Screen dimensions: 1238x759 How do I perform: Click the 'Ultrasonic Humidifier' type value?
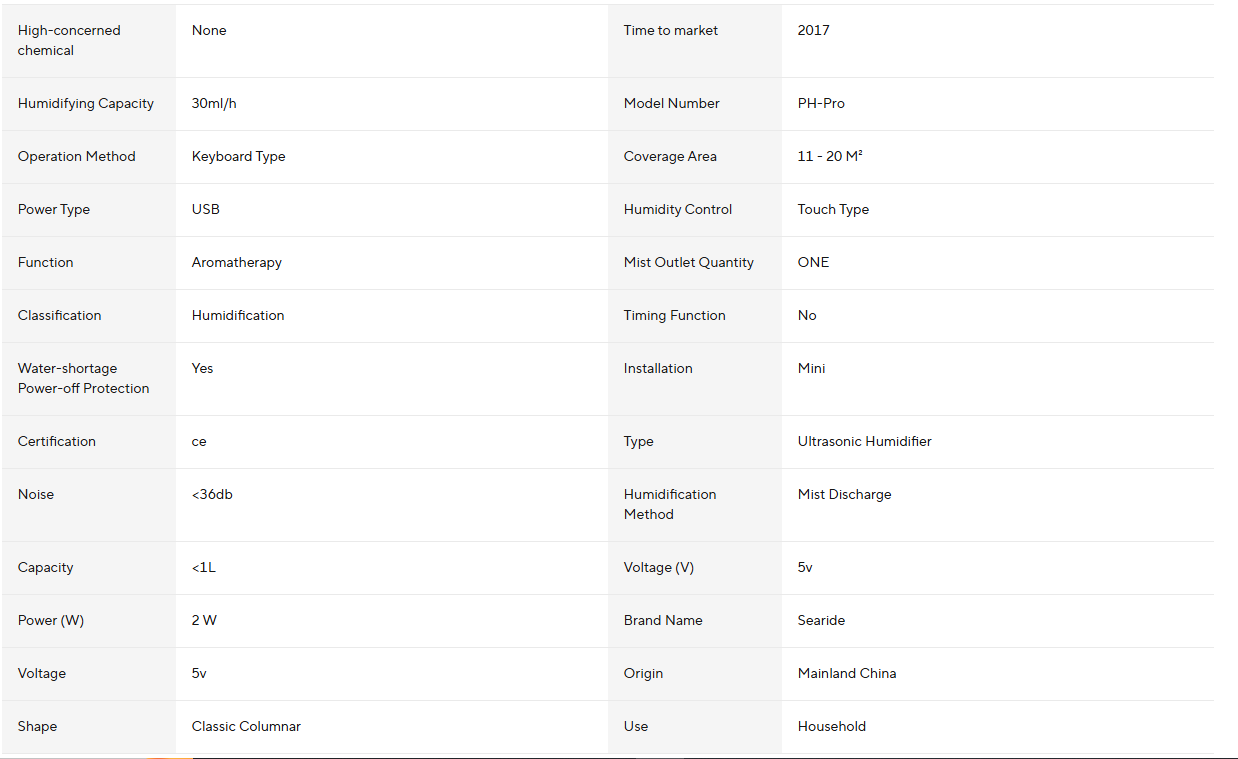point(864,442)
